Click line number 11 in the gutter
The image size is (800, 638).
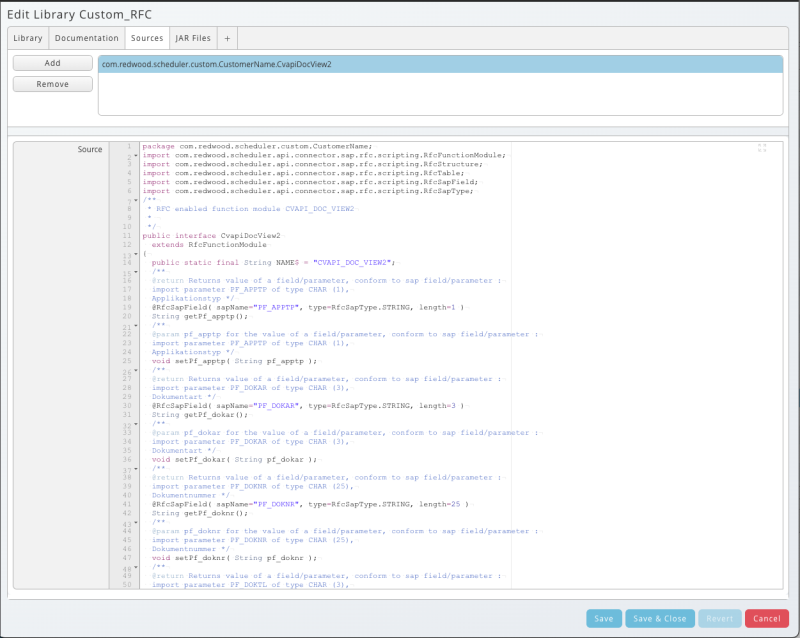(x=127, y=236)
